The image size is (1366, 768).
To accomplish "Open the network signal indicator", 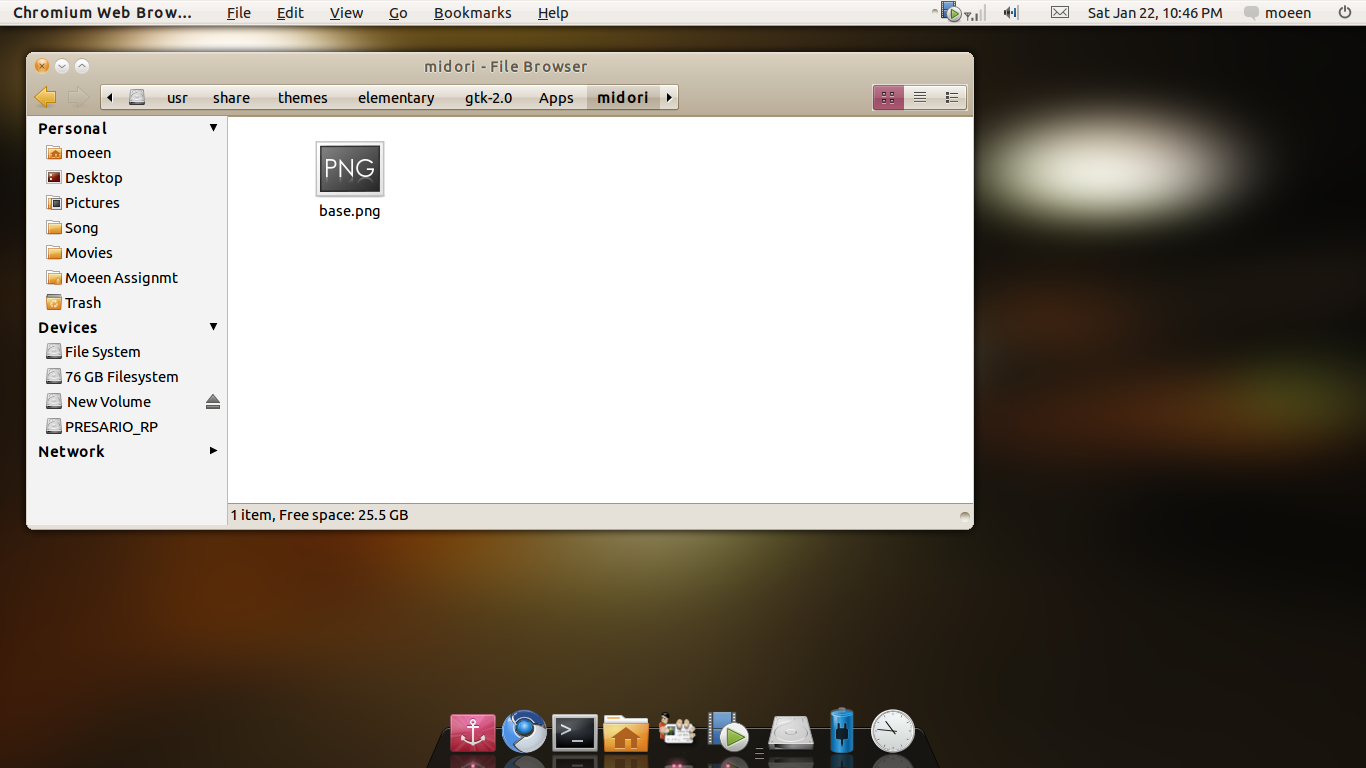I will pyautogui.click(x=975, y=13).
